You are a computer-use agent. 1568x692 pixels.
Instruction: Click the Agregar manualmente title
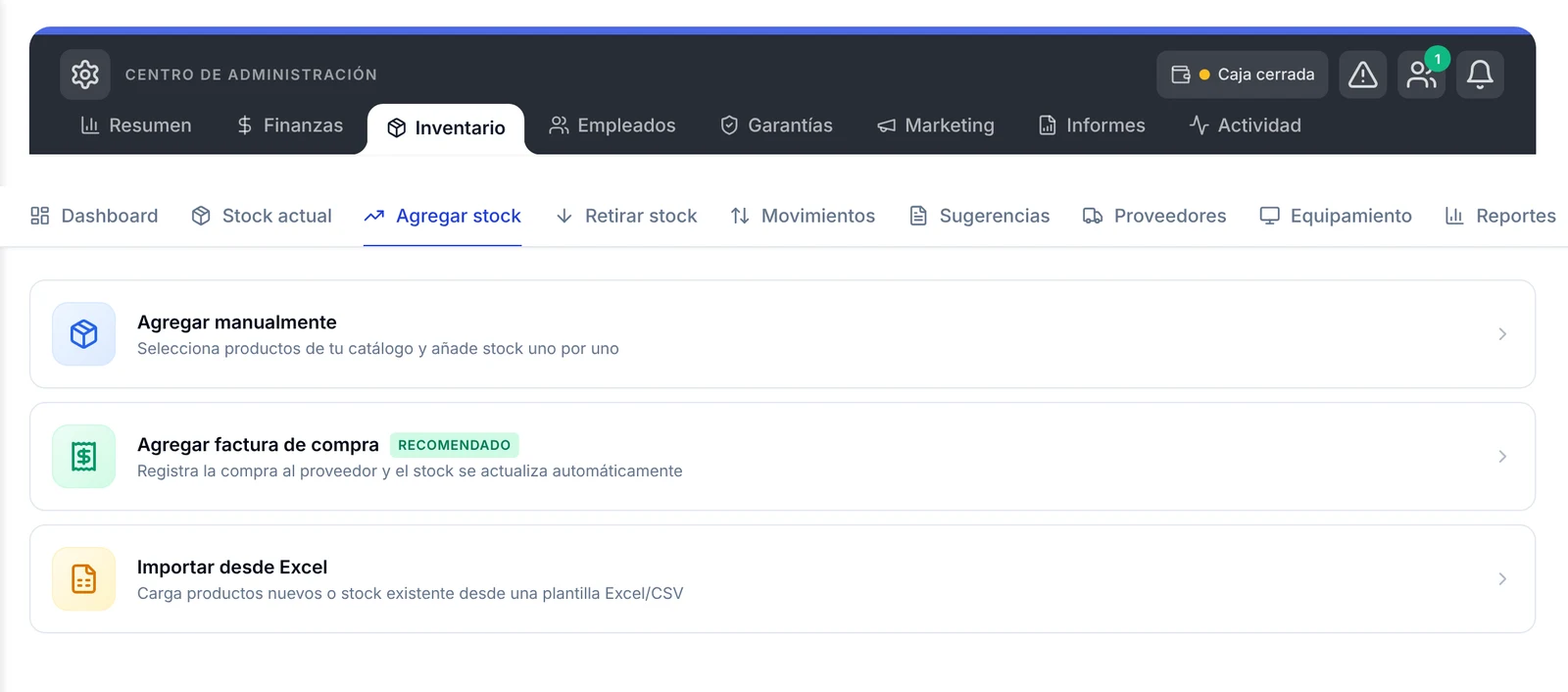(x=237, y=322)
